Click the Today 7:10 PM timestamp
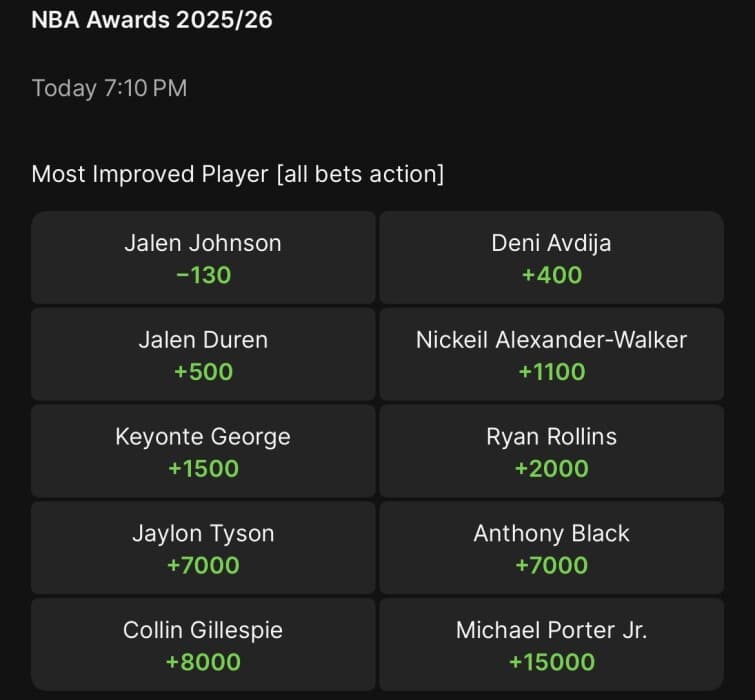Viewport: 755px width, 700px height. (x=109, y=88)
